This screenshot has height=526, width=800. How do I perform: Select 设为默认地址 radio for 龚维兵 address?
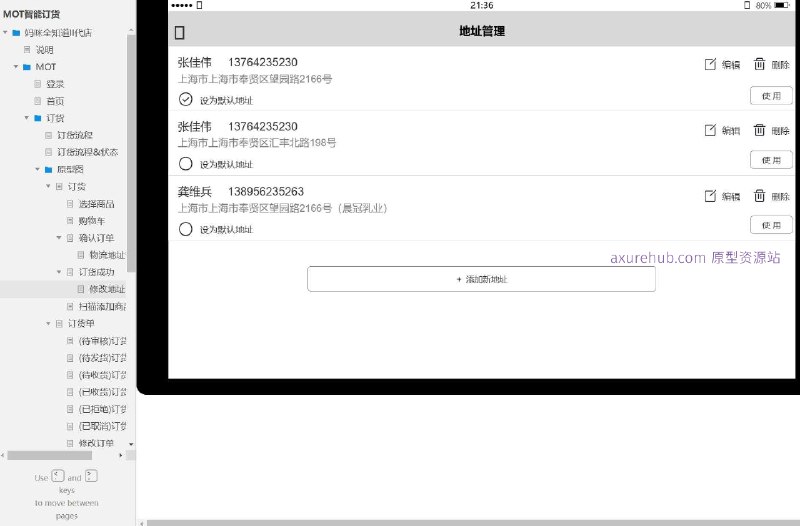(x=186, y=229)
